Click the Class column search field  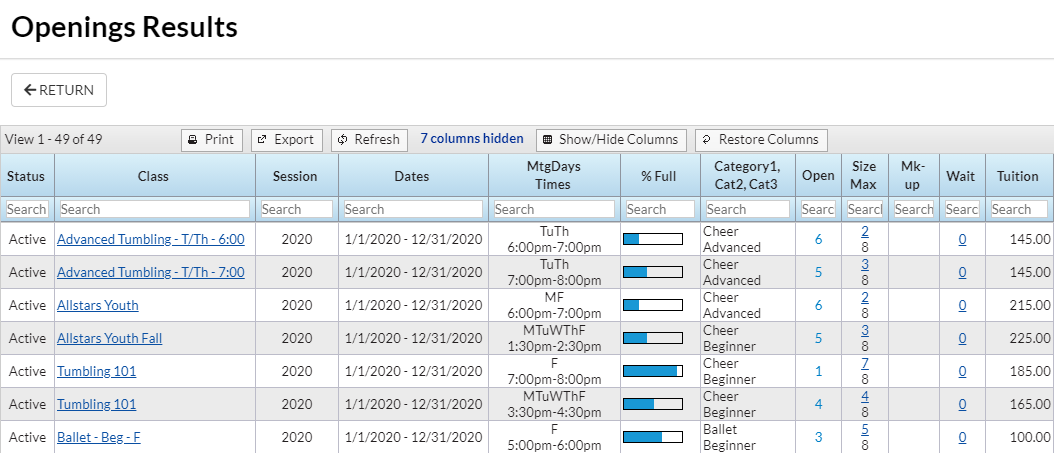tap(155, 209)
